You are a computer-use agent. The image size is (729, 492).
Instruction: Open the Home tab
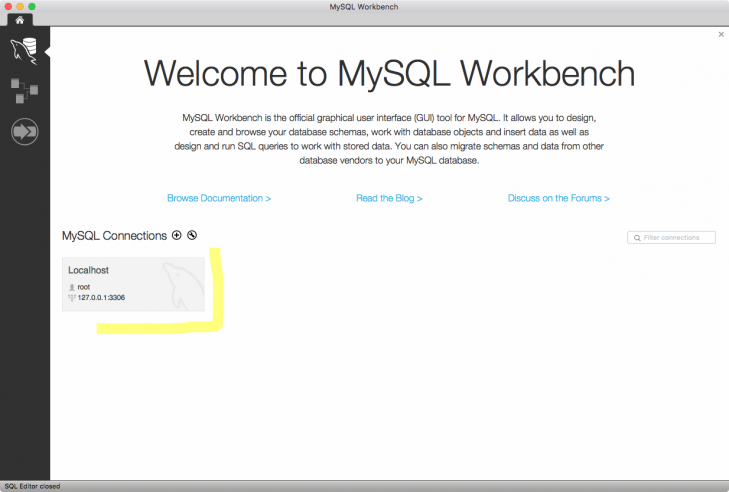[x=20, y=20]
